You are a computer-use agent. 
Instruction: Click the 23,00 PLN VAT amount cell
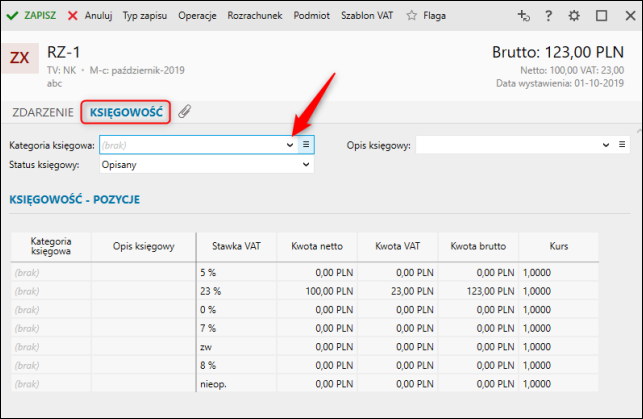tap(397, 291)
